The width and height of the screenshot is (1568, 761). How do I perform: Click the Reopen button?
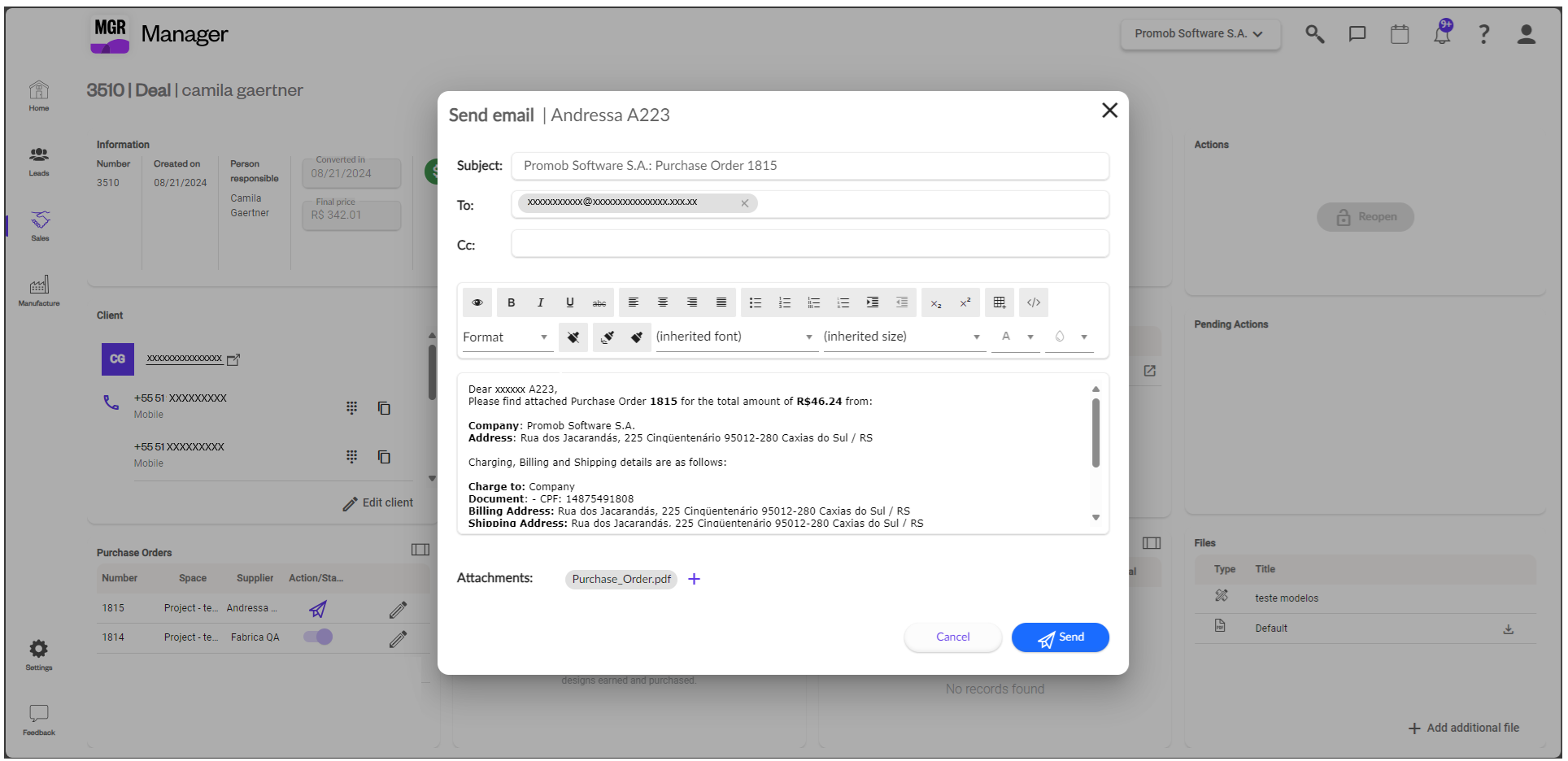1365,217
